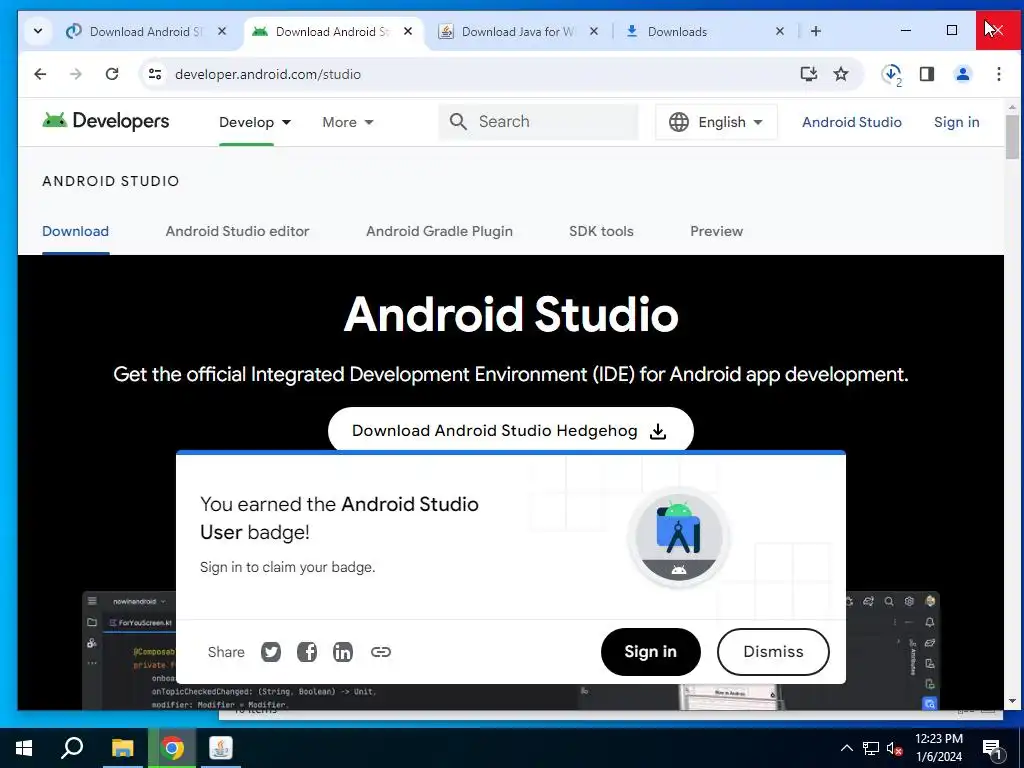The image size is (1024, 768).
Task: Click the scrollbar down arrow
Action: [x=1012, y=702]
